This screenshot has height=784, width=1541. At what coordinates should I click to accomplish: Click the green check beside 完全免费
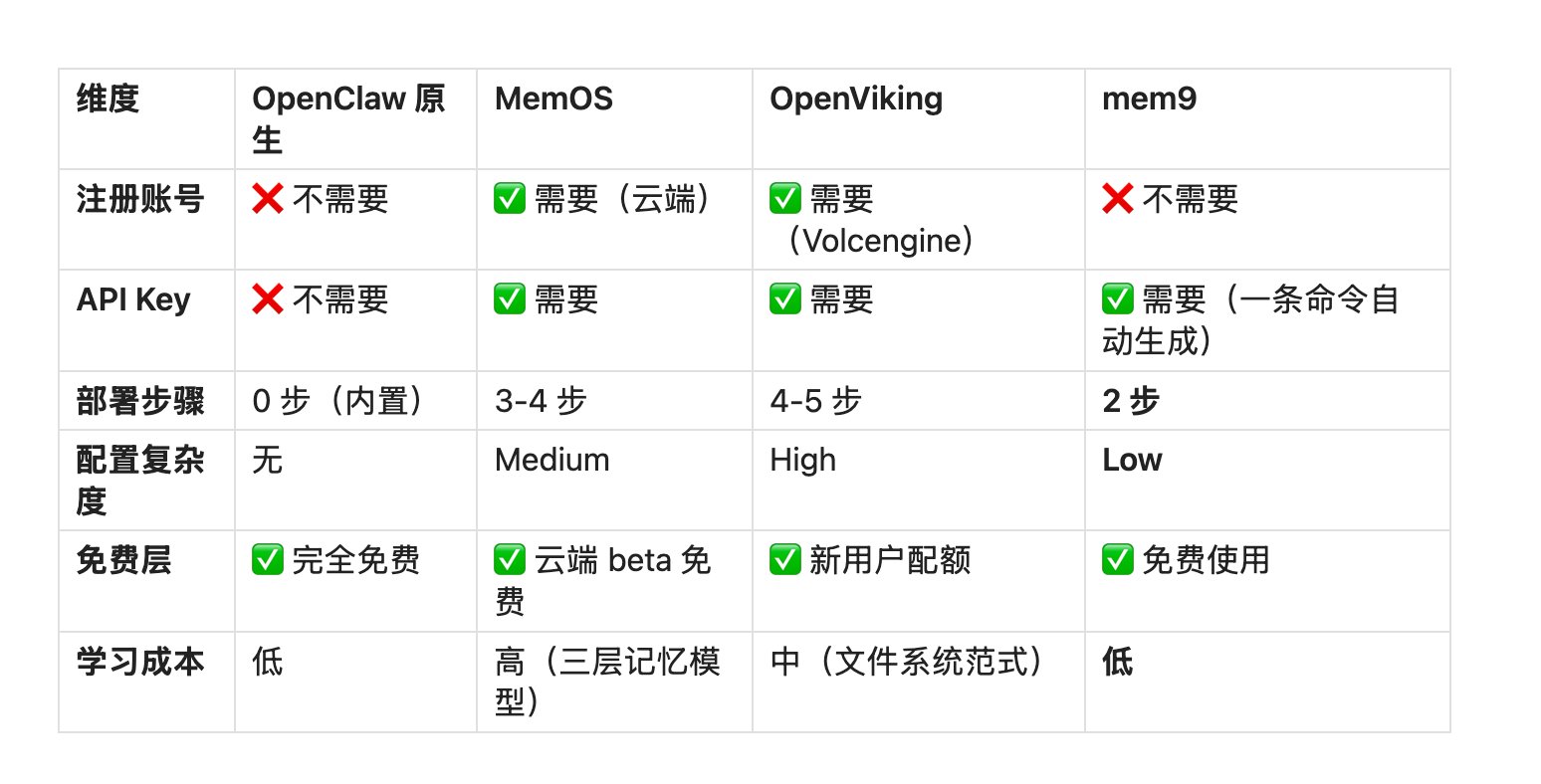(268, 560)
